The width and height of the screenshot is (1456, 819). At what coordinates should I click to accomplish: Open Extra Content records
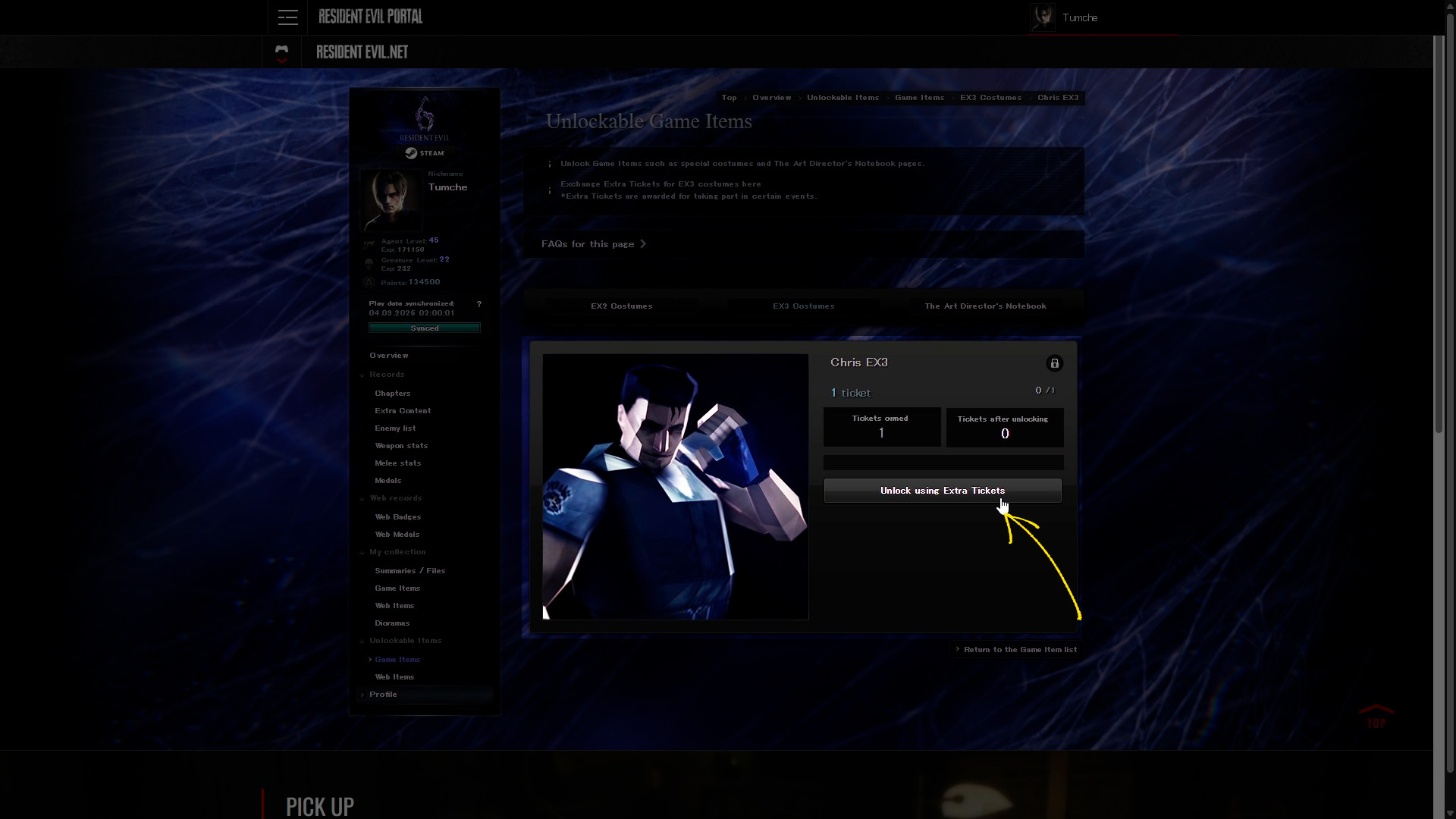(x=403, y=411)
